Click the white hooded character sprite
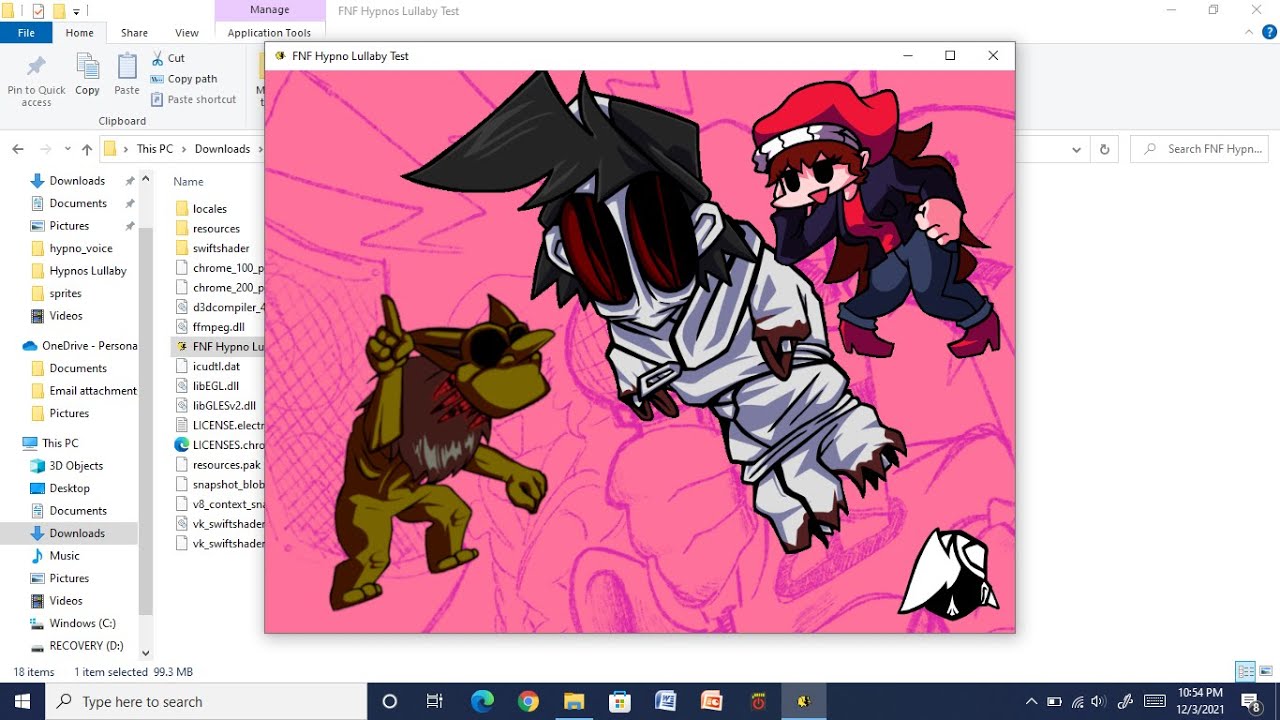The image size is (1280, 720). click(950, 575)
